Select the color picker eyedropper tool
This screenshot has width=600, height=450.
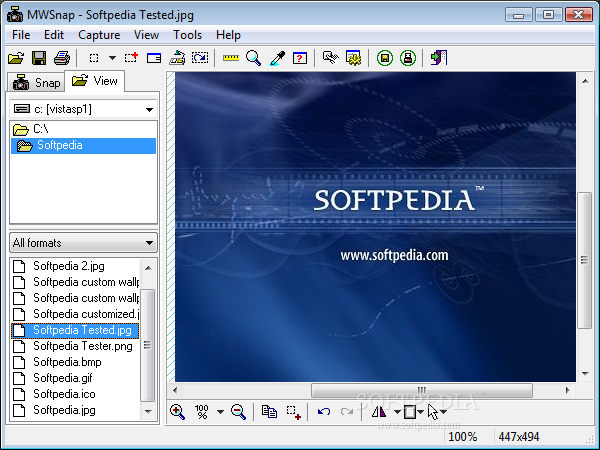[277, 58]
